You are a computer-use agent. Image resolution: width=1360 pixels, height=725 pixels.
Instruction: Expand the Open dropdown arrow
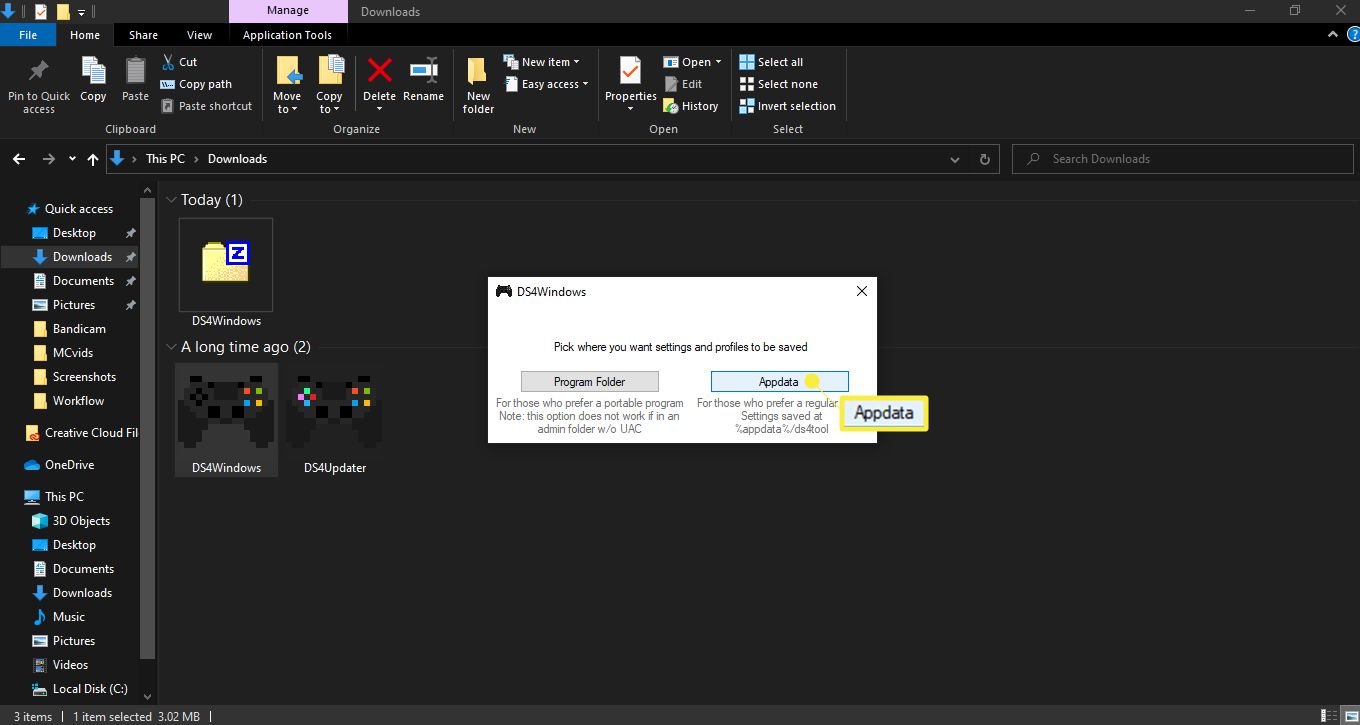(718, 62)
